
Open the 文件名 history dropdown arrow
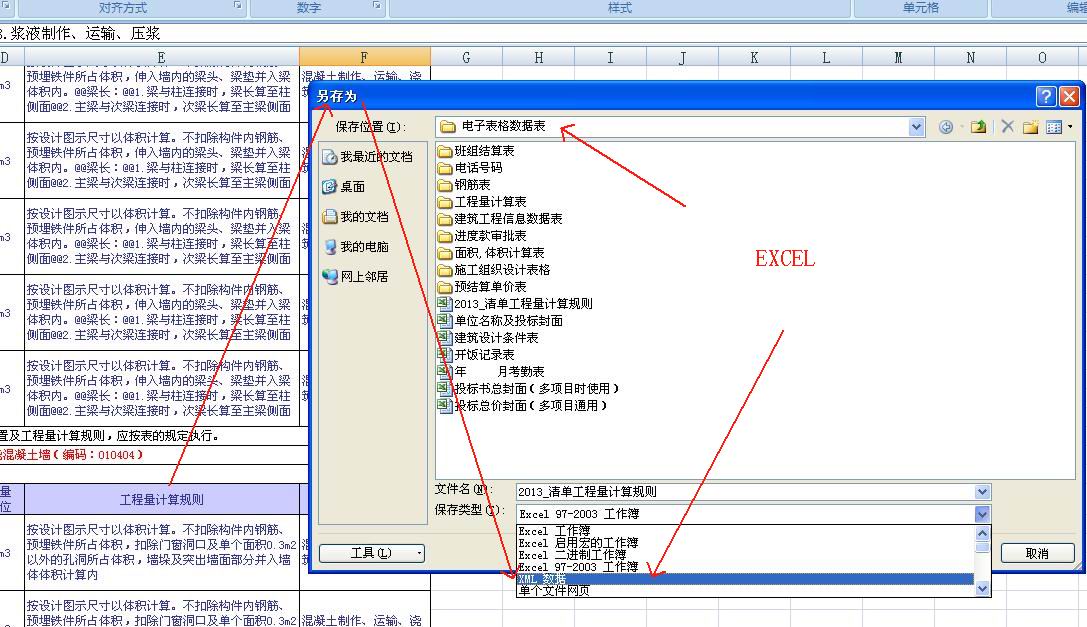click(982, 492)
